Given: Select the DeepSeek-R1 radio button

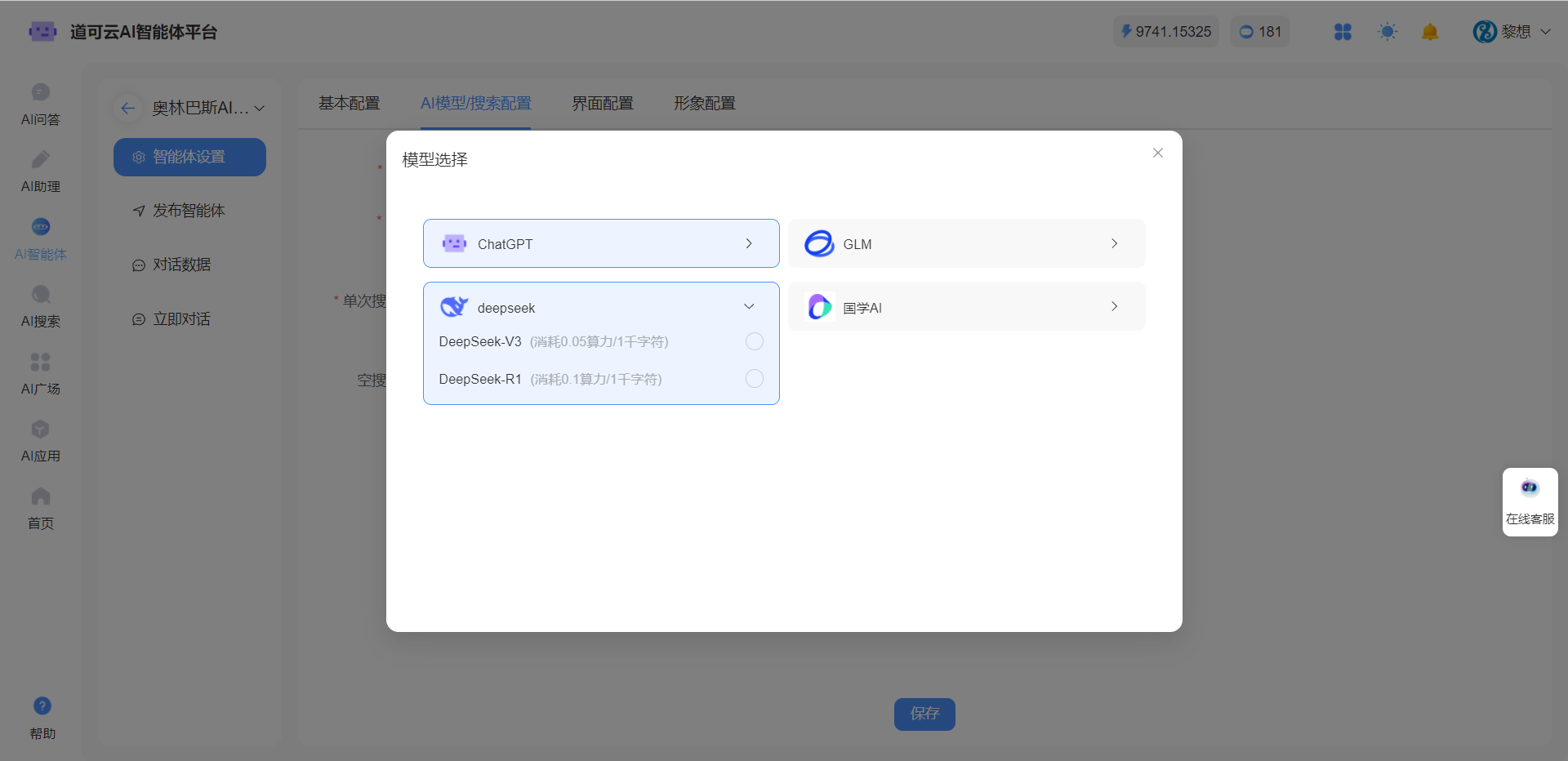Looking at the screenshot, I should point(754,379).
